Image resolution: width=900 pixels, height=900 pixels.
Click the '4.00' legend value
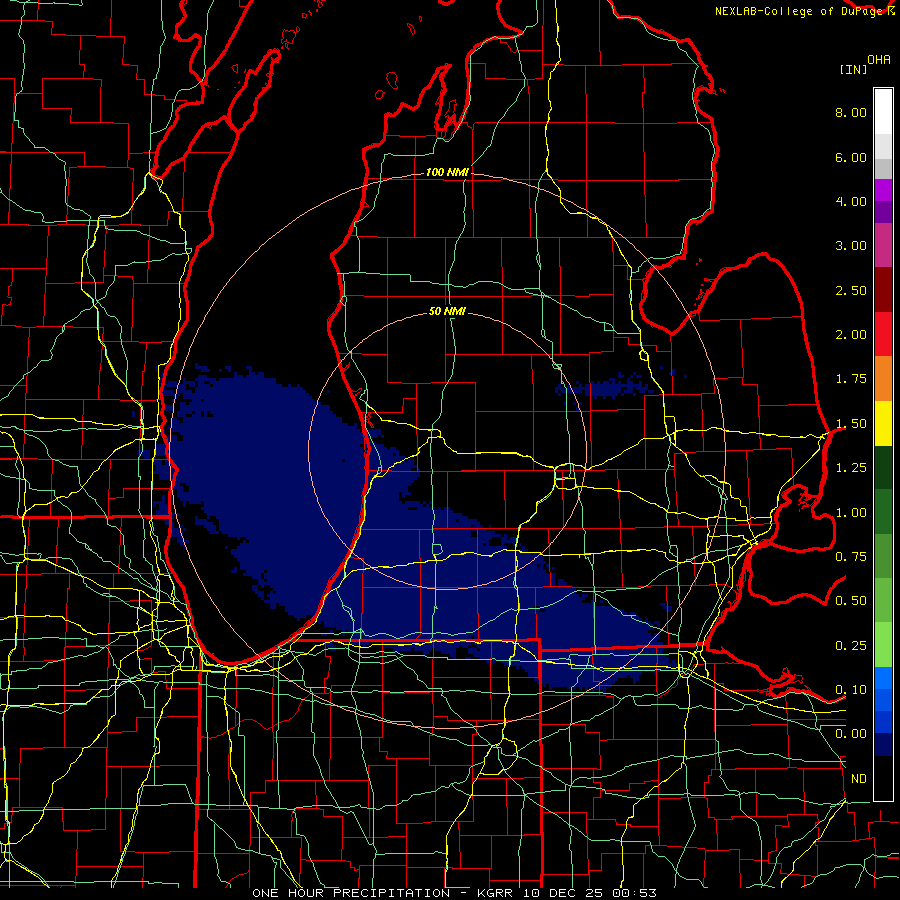pos(851,201)
